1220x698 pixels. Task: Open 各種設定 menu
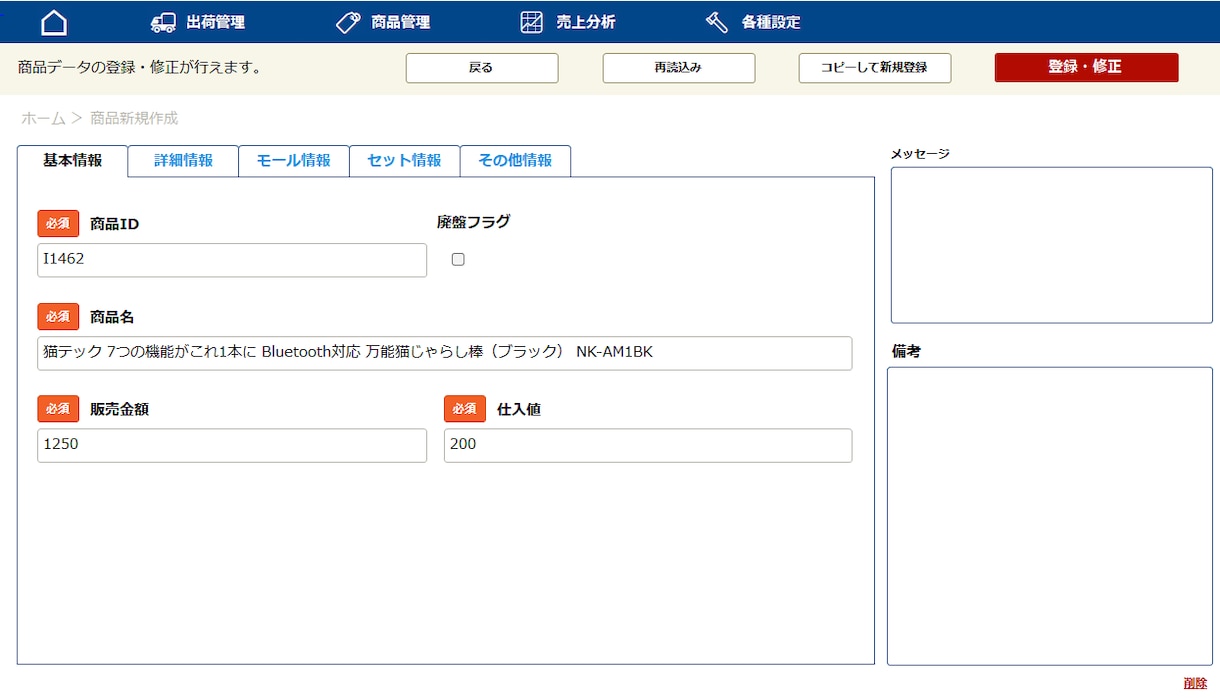(770, 22)
